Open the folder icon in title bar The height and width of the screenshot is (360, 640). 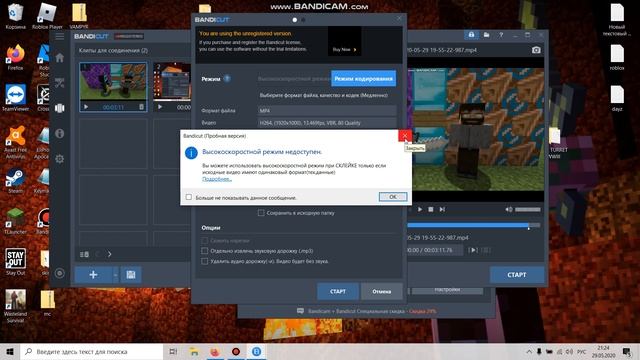tap(486, 35)
